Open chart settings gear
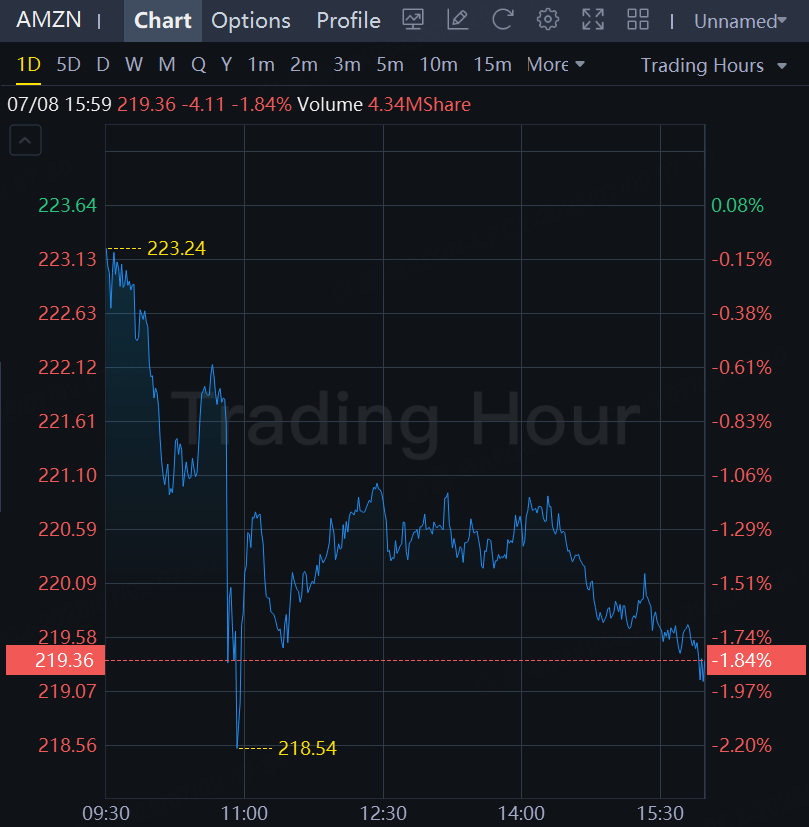Image resolution: width=809 pixels, height=827 pixels. click(x=547, y=20)
